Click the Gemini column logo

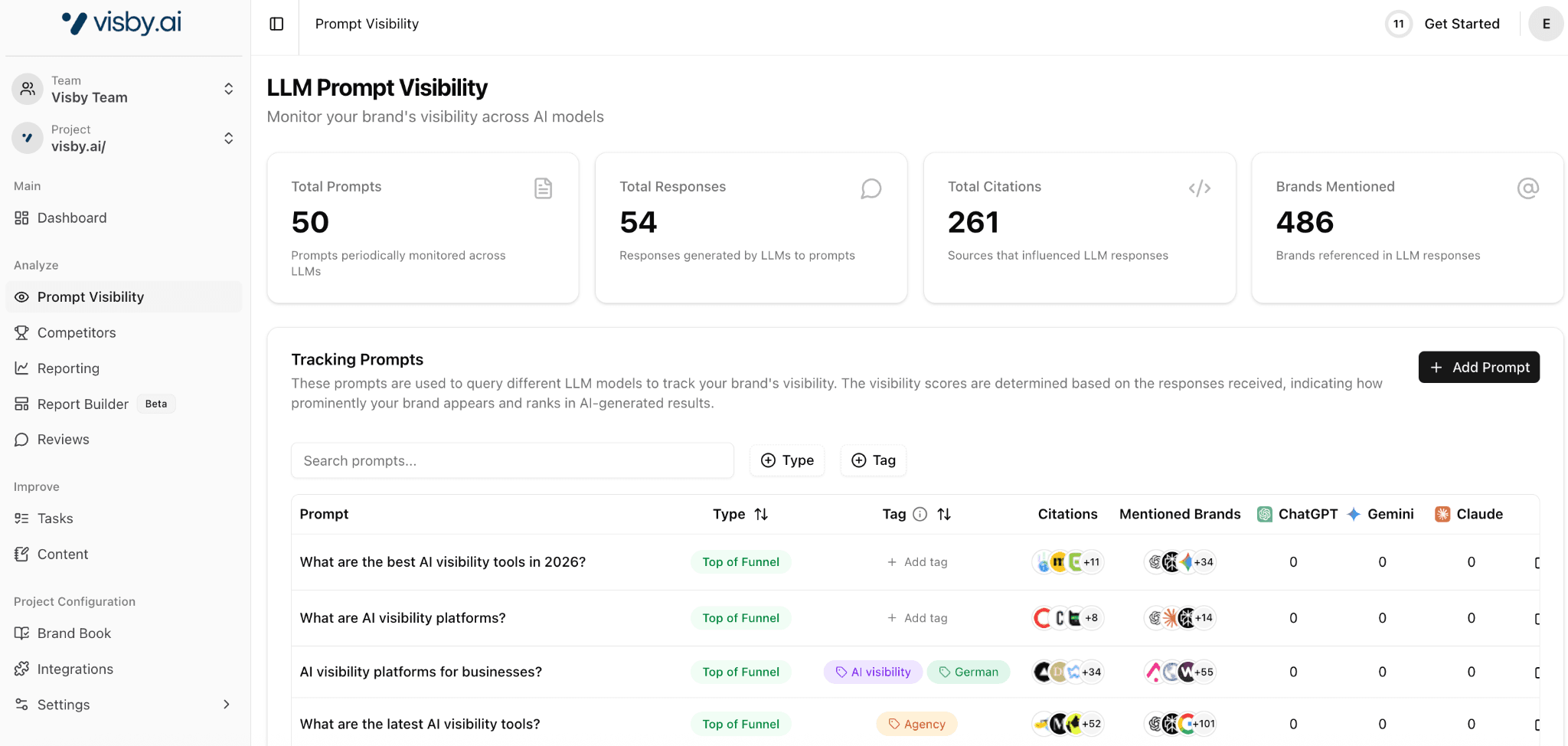click(1354, 515)
